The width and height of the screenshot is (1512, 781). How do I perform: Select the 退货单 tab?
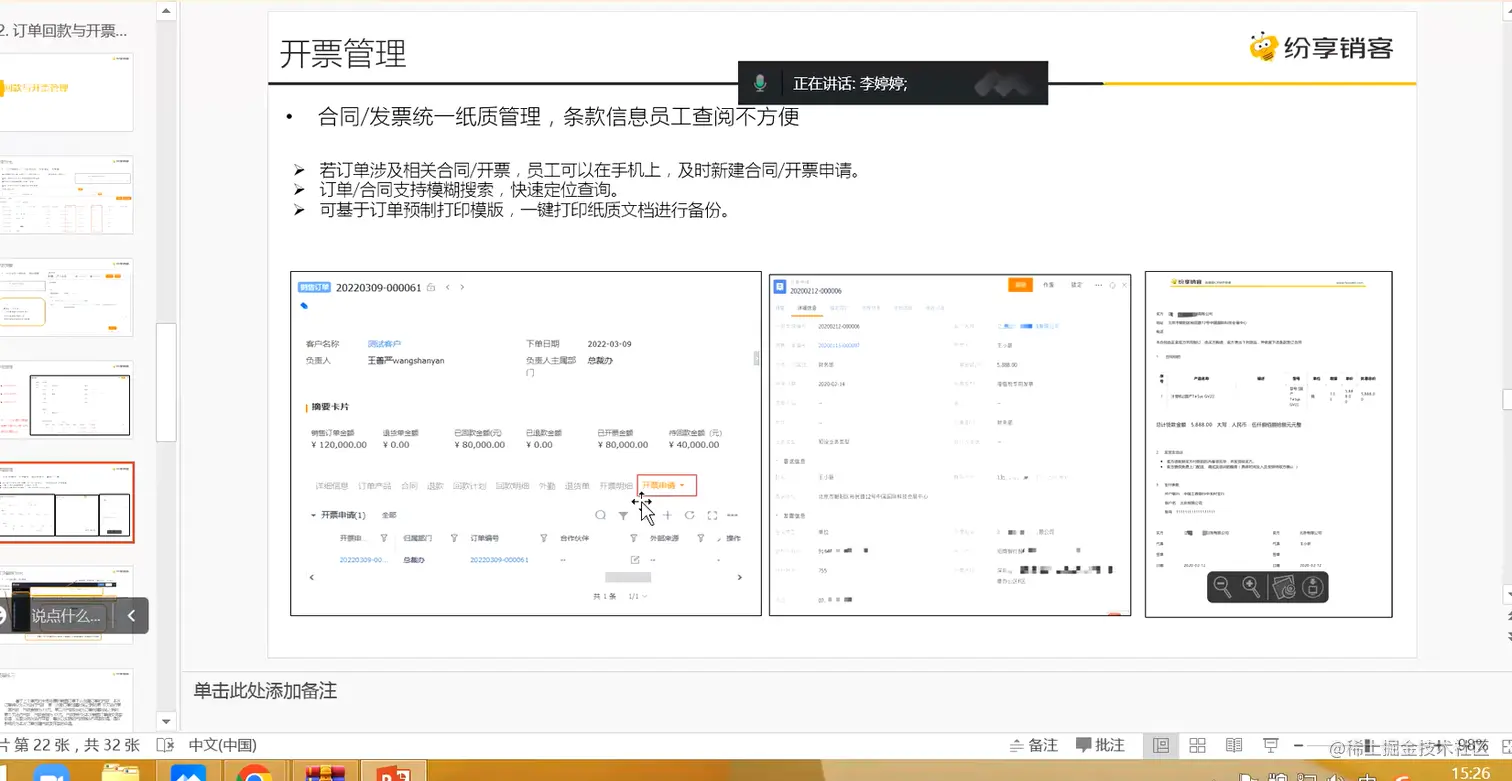577,486
